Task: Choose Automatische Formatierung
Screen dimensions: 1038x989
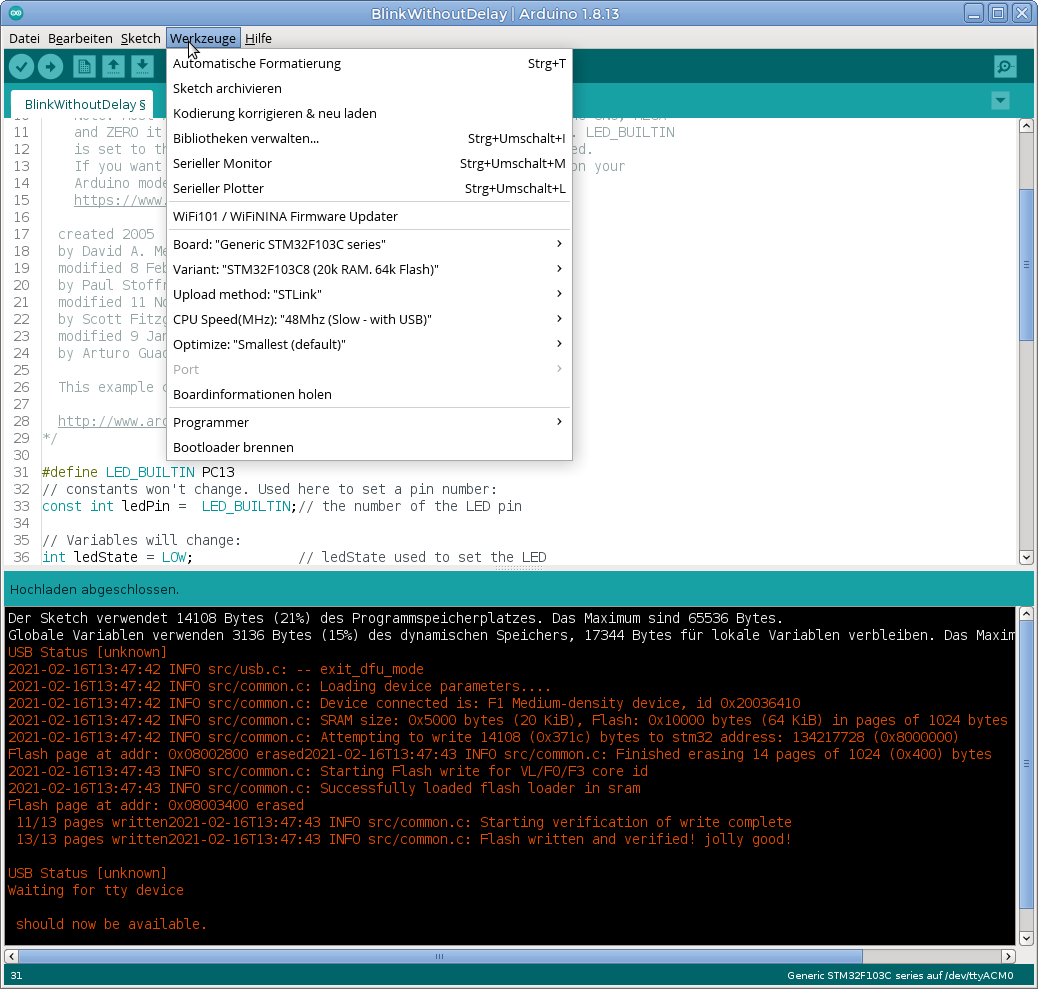Action: coord(369,64)
